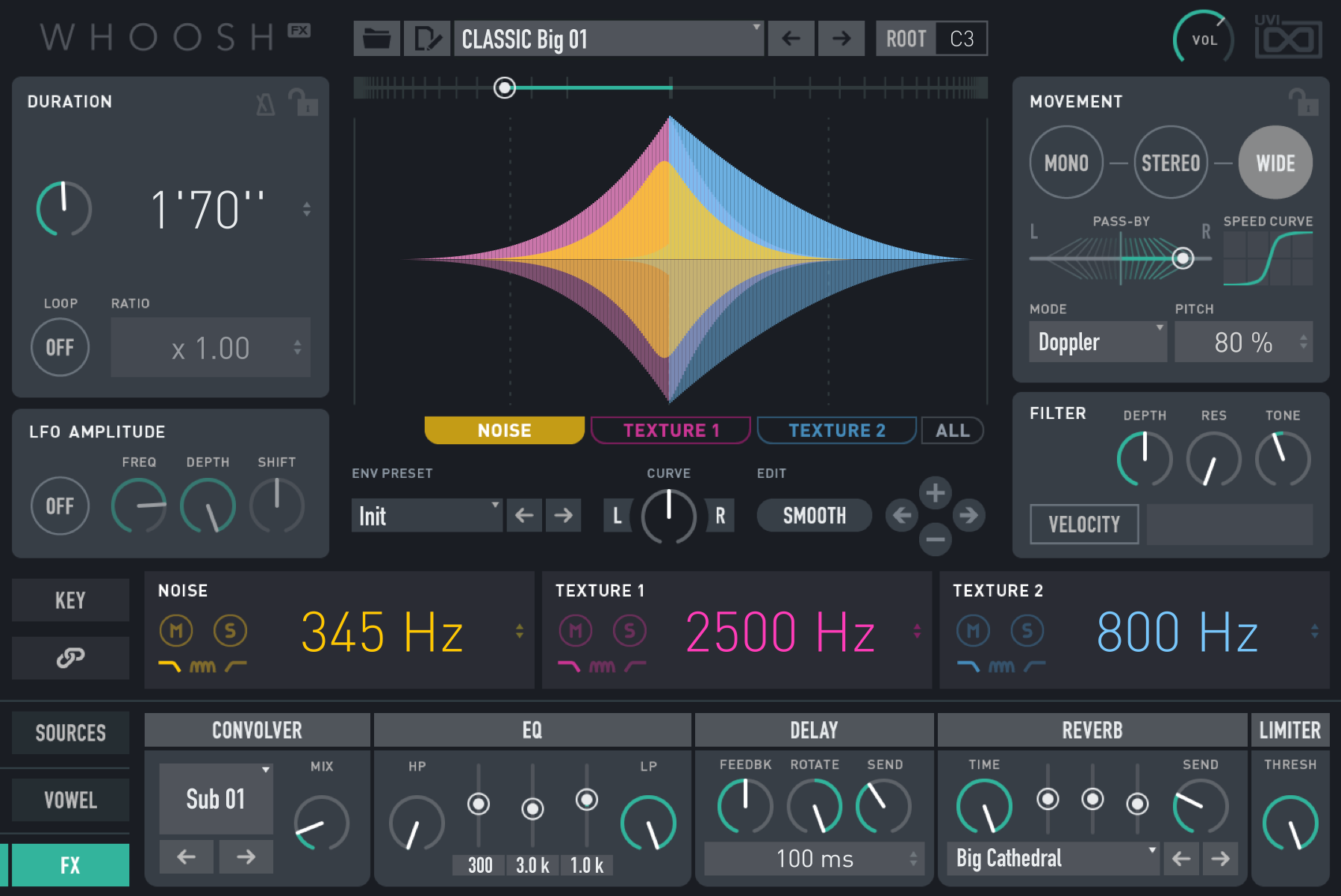Screen dimensions: 1341x896
Task: Click the VELOCITY button in the Filter panel
Action: point(1083,523)
